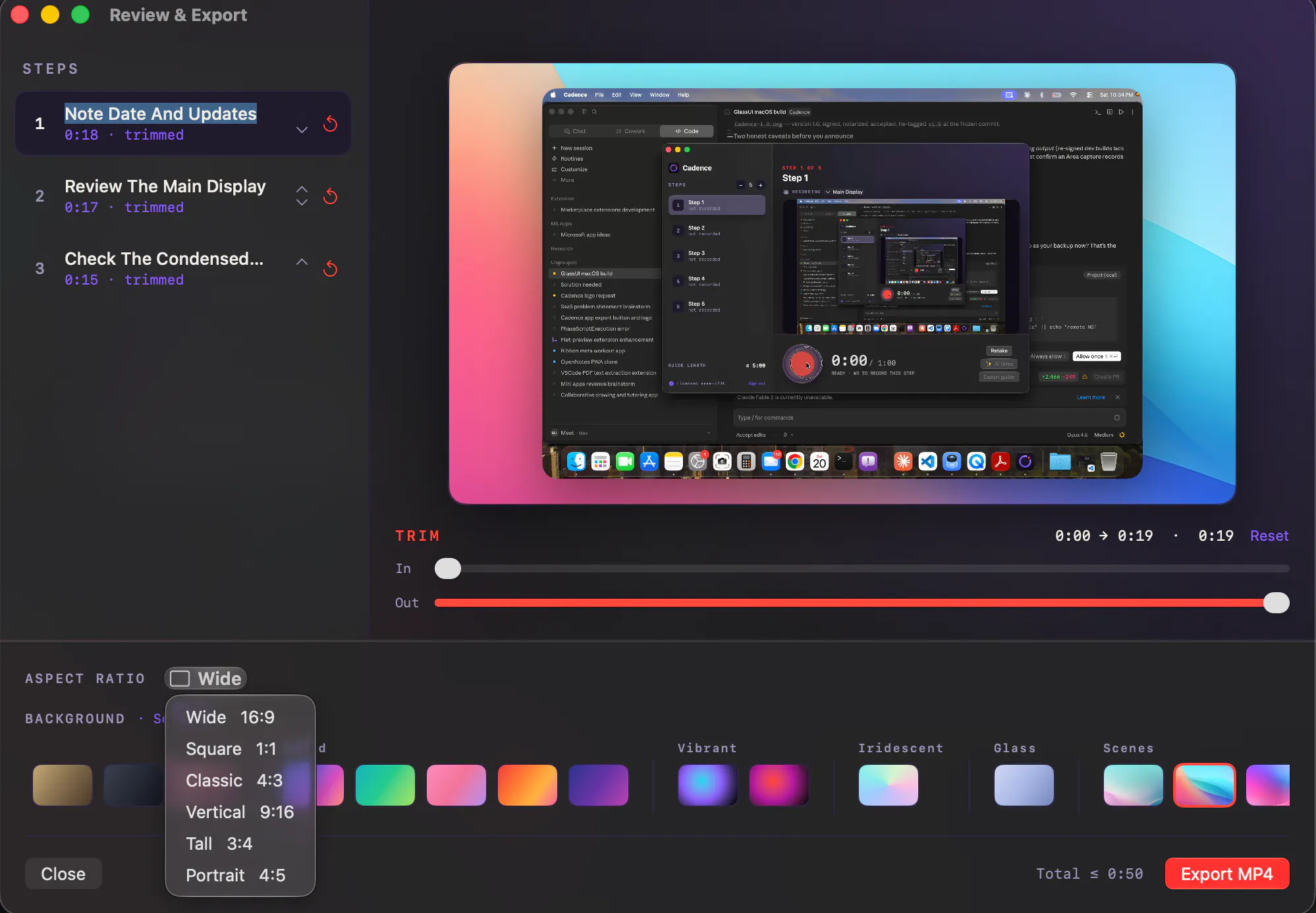The image size is (1316, 913).
Task: Pick the magenta-red Vibrant swatch
Action: tap(779, 785)
